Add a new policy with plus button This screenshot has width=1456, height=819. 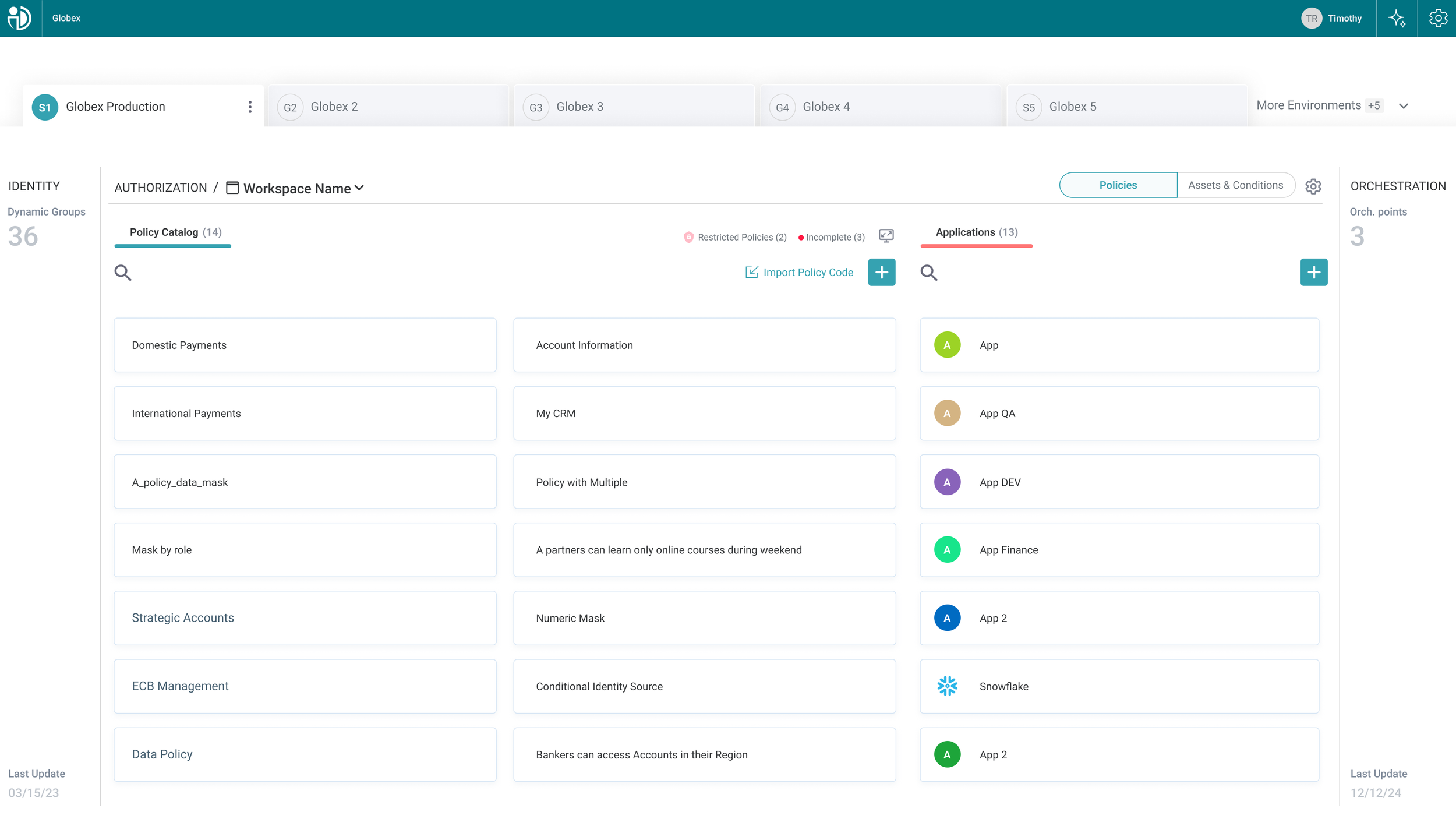click(x=881, y=273)
